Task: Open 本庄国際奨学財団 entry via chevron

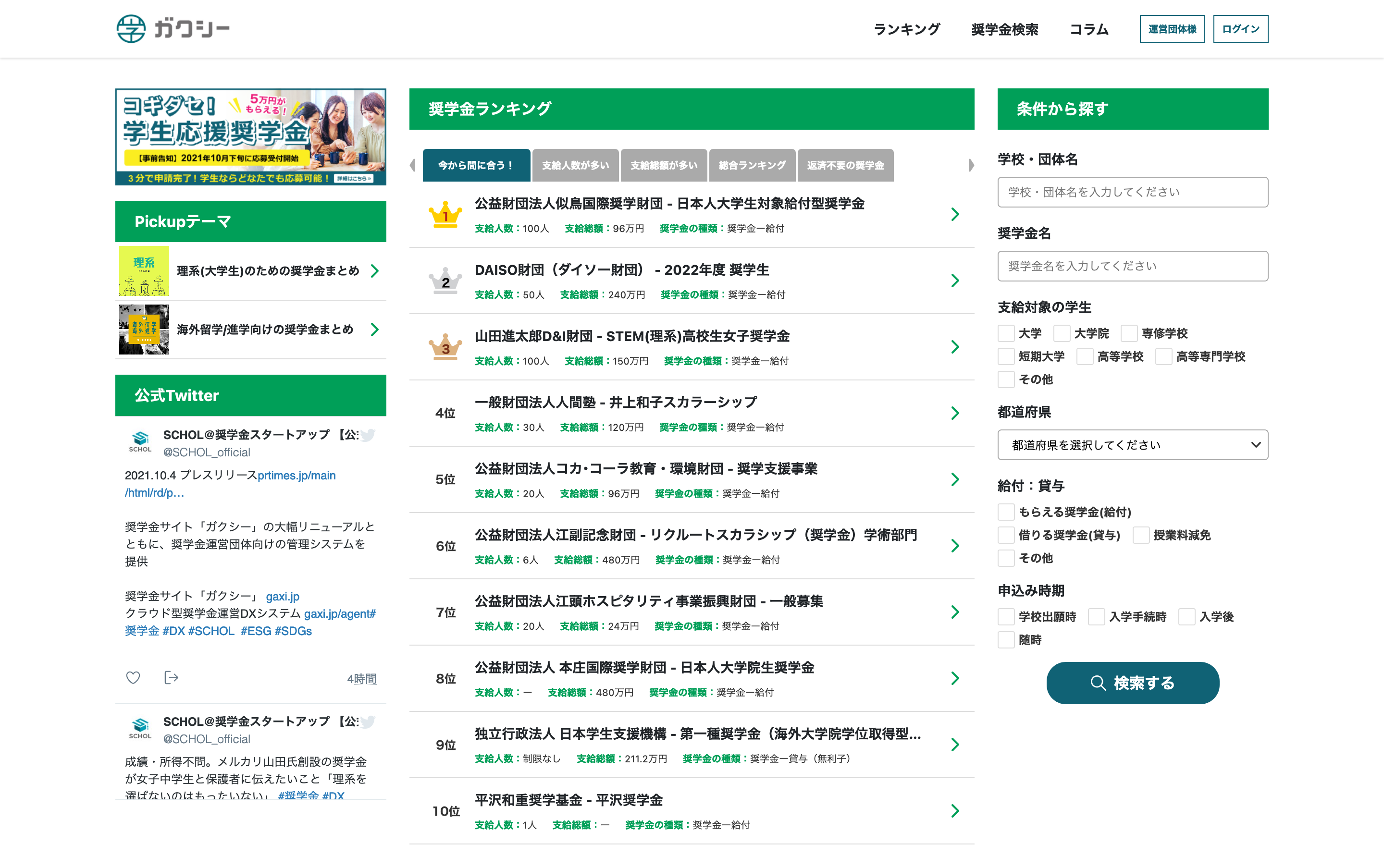Action: pyautogui.click(x=955, y=679)
